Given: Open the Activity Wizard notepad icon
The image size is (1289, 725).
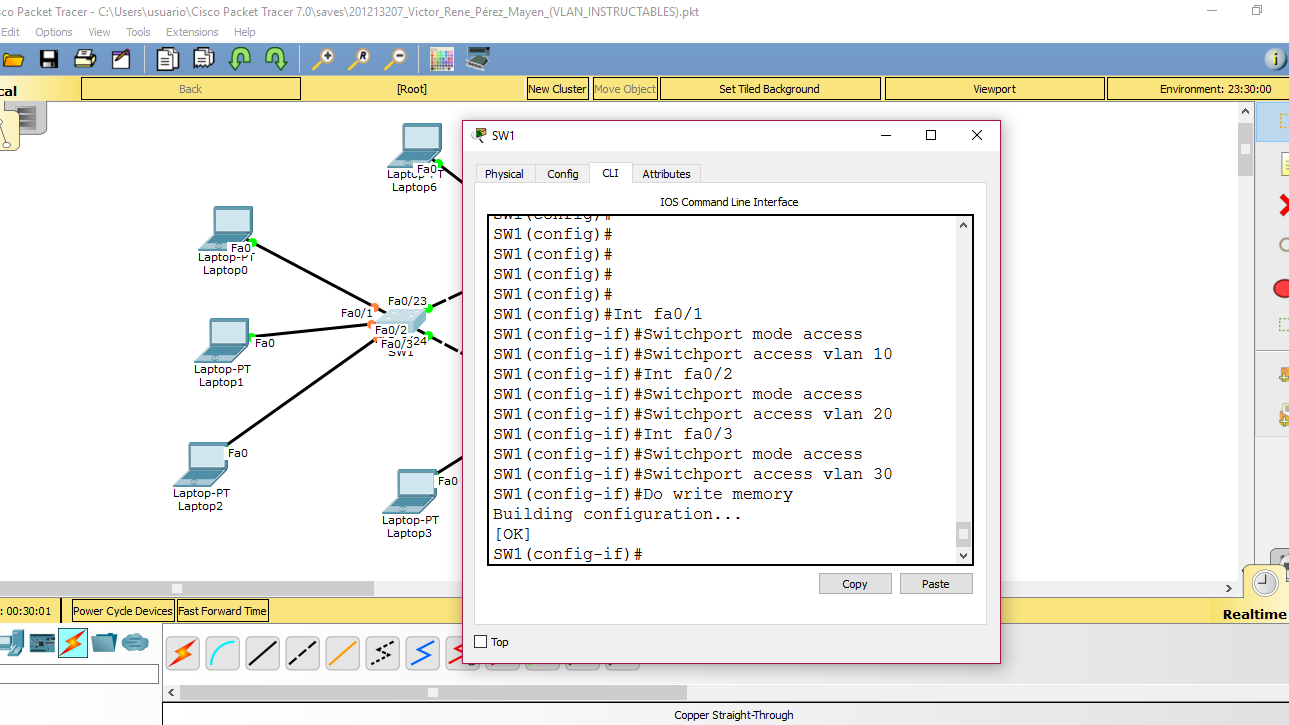Looking at the screenshot, I should click(x=121, y=59).
